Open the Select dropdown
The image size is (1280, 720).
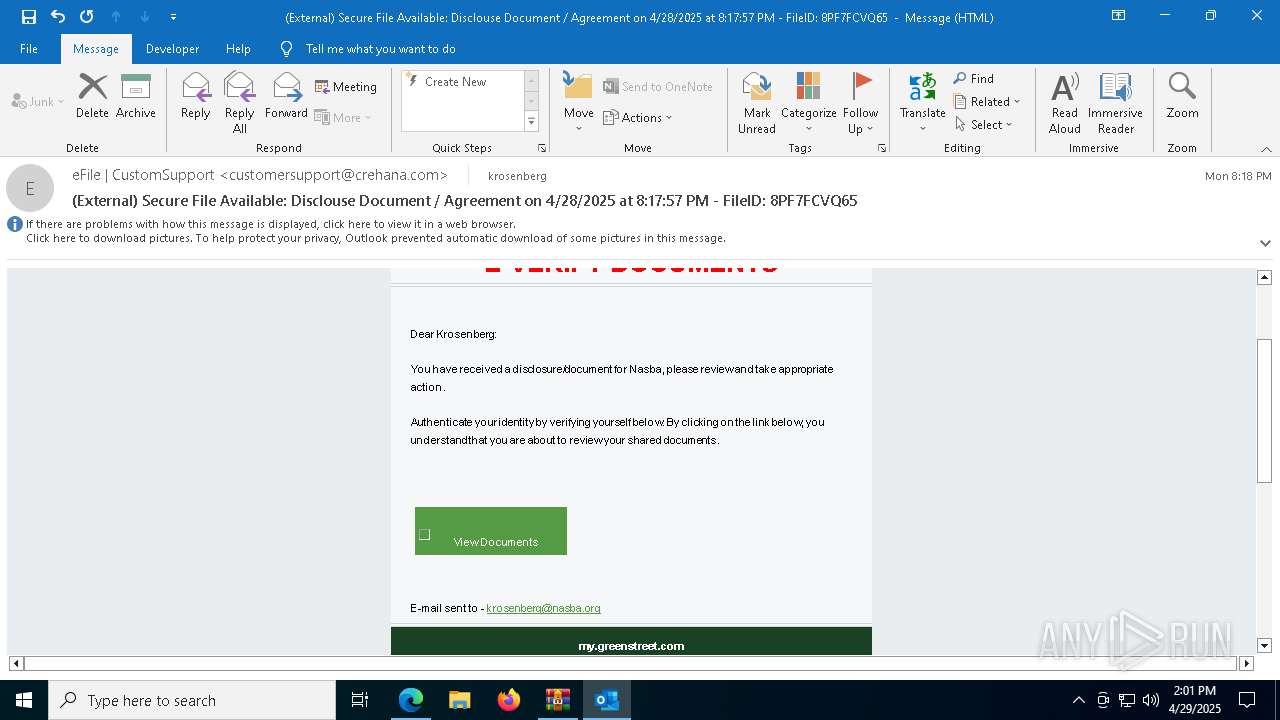click(984, 125)
